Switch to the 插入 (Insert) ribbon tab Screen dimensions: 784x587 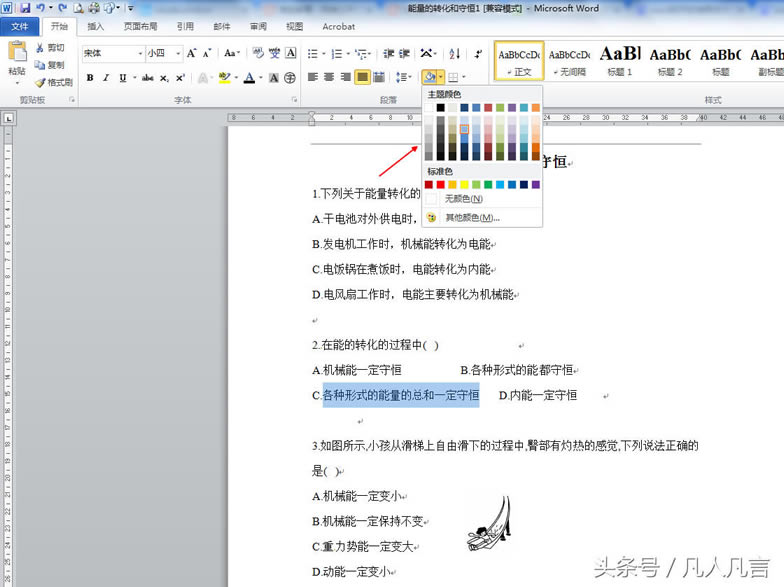95,27
